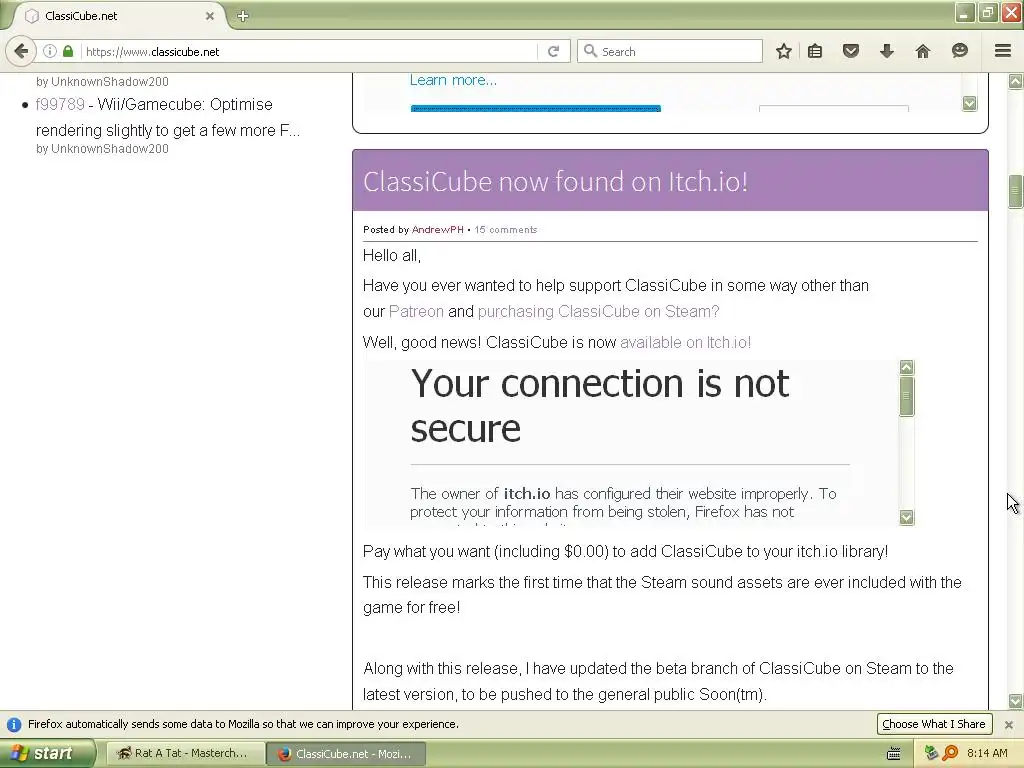This screenshot has height=768, width=1024.
Task: Click the search magnifier icon
Action: coord(590,51)
